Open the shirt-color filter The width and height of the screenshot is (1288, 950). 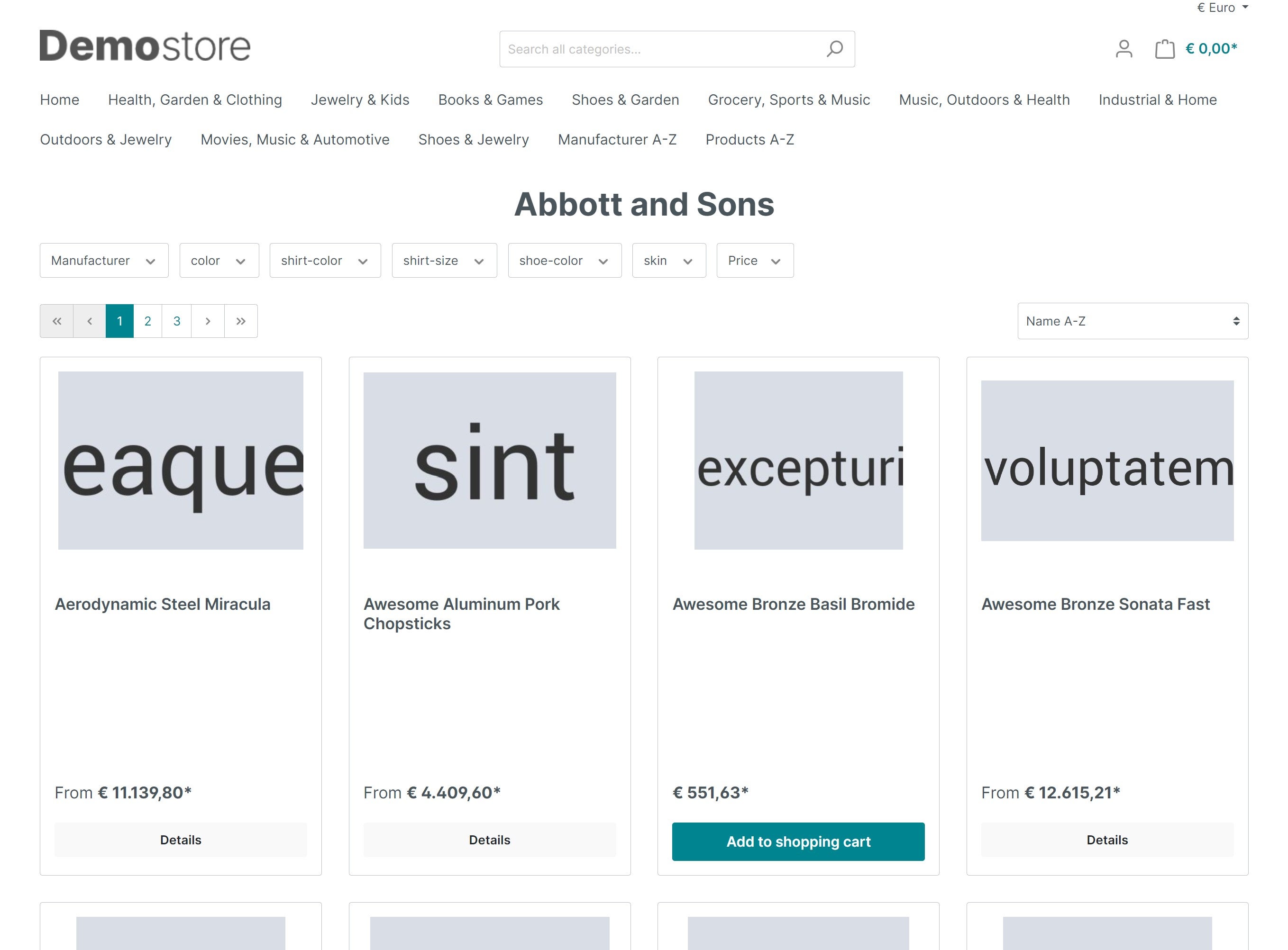click(x=325, y=261)
